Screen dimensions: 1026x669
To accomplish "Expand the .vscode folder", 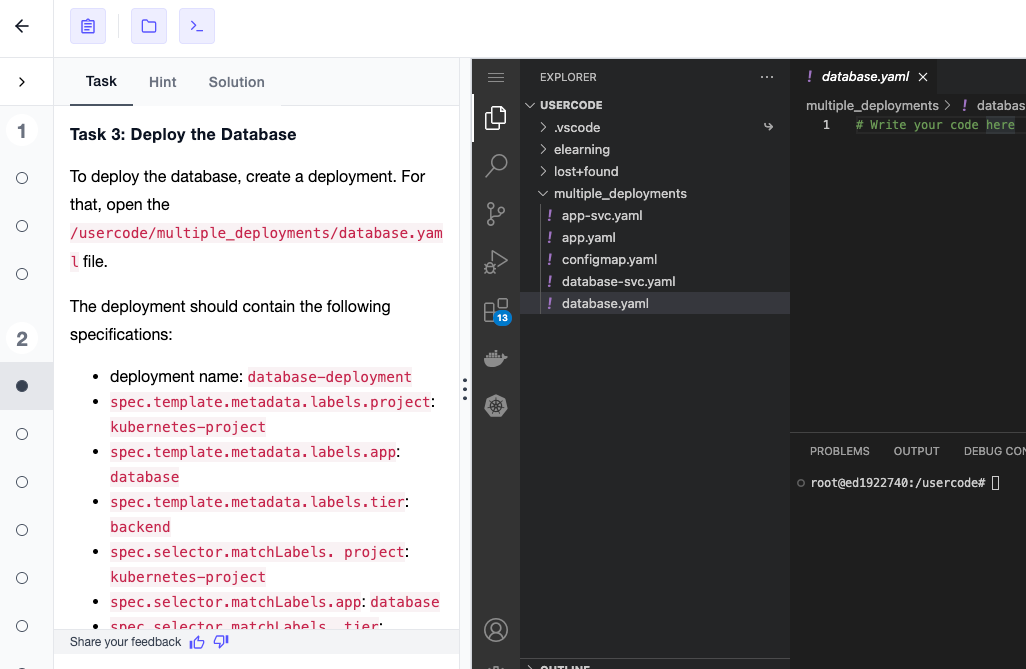I will (545, 127).
